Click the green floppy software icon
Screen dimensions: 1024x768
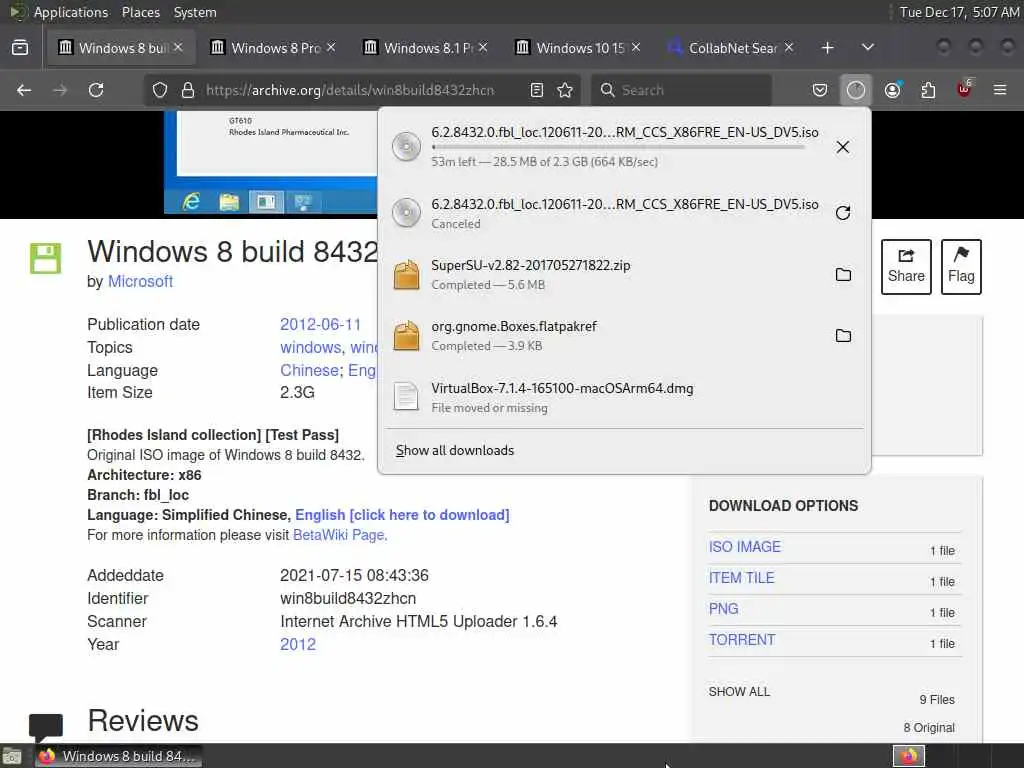[x=45, y=258]
